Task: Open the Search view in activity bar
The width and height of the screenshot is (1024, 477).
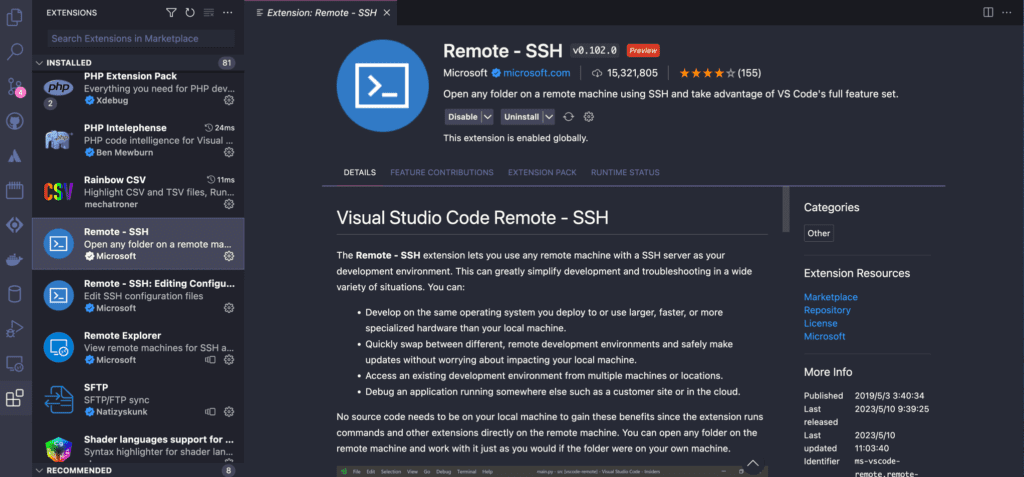Action: point(15,51)
